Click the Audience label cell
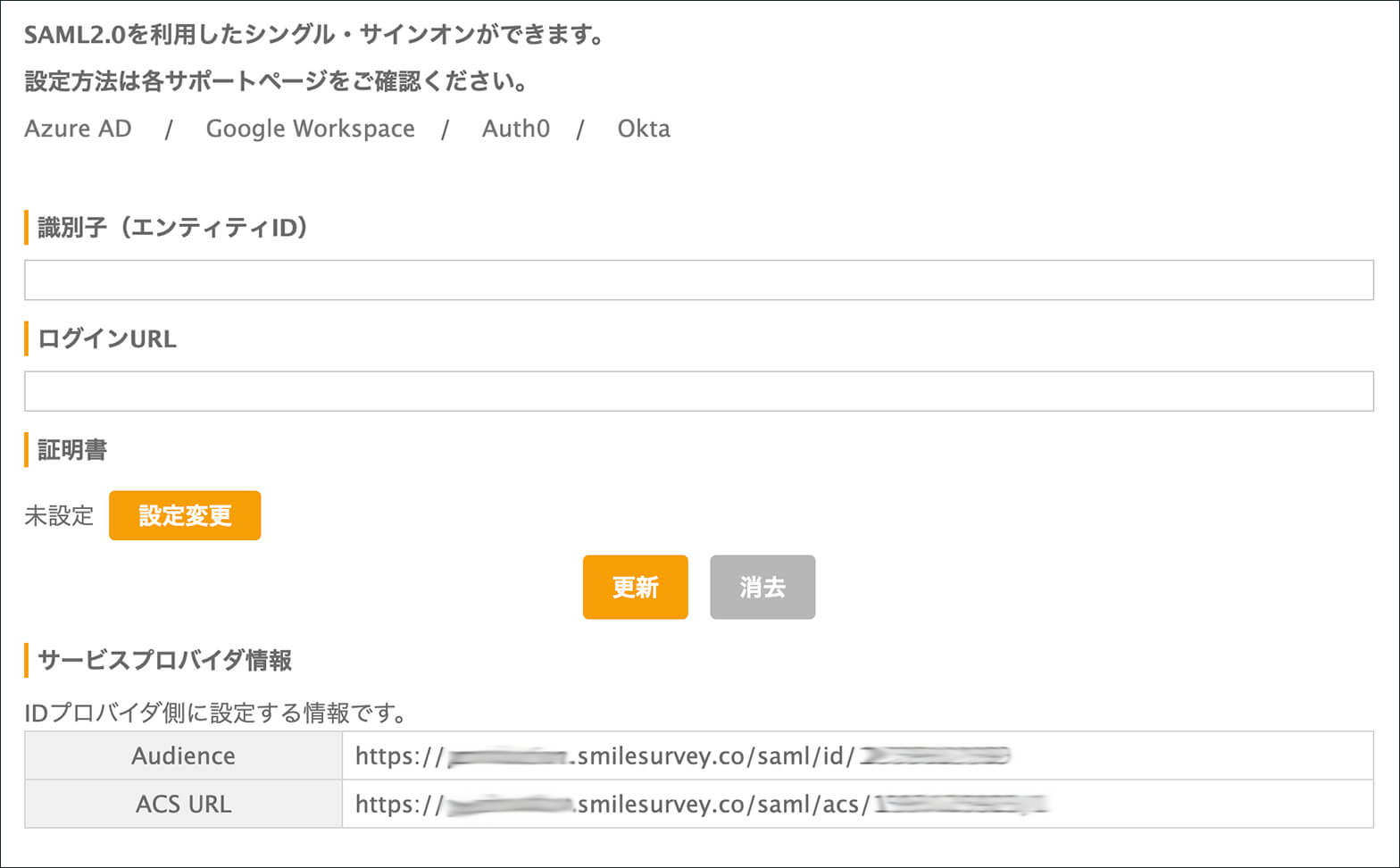Screen dimensions: 1400x868 183,755
